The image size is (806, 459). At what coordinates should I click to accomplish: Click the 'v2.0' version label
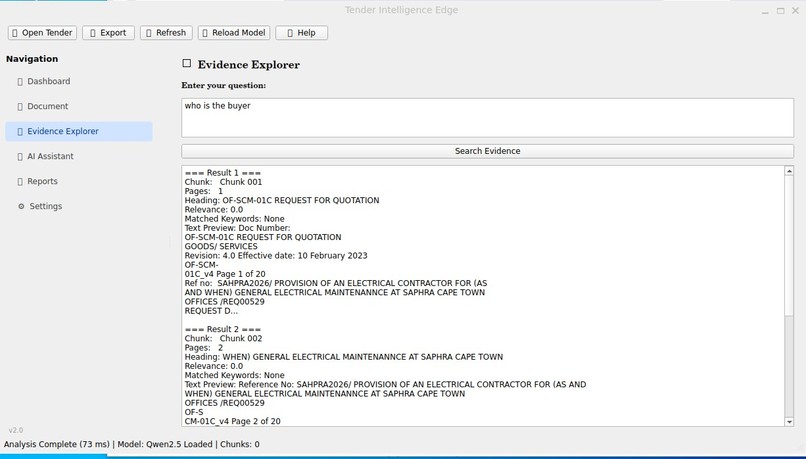pos(16,430)
